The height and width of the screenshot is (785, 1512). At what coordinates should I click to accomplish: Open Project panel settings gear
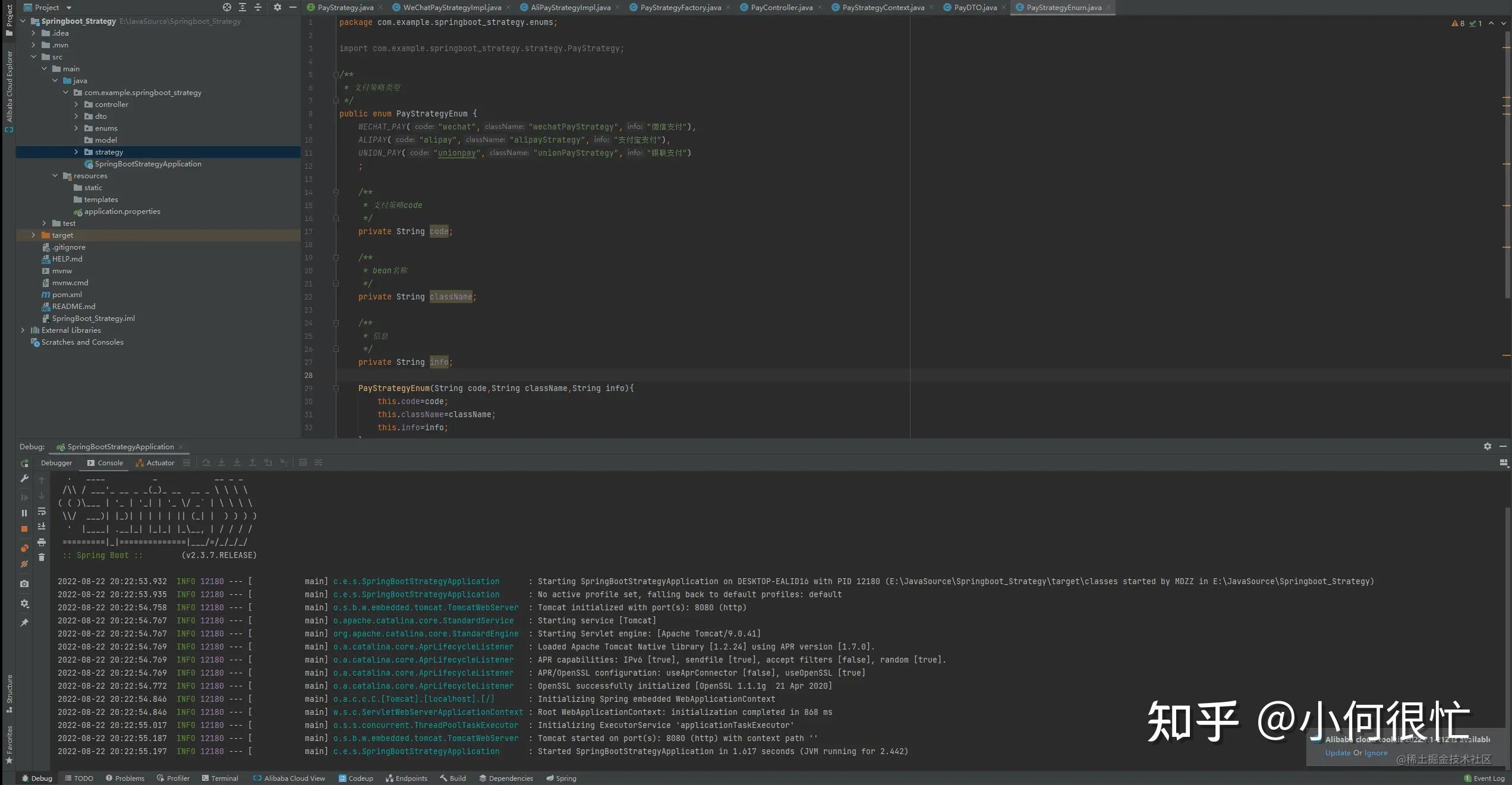point(277,7)
